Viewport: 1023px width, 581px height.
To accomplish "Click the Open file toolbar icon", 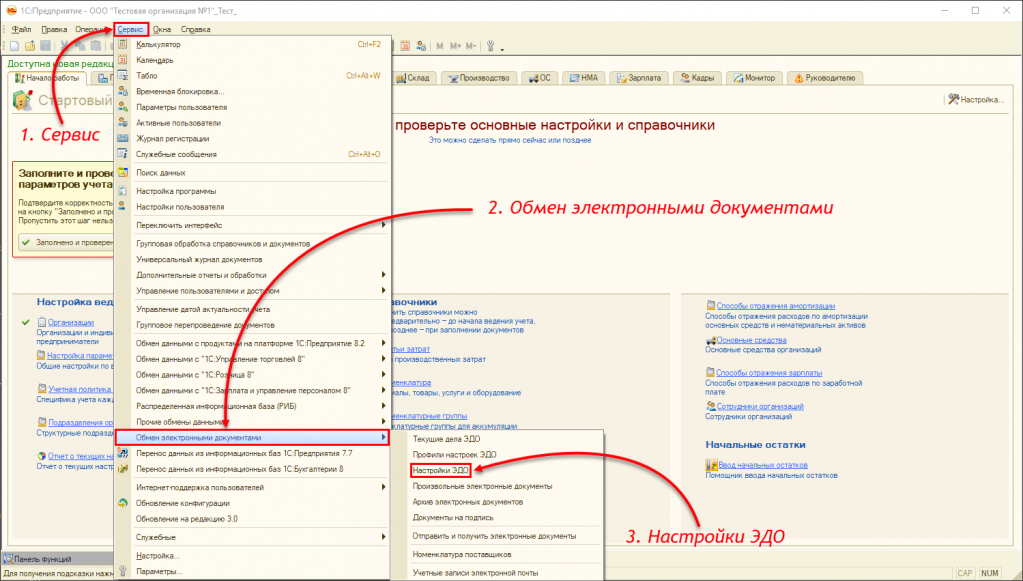I will pyautogui.click(x=30, y=46).
